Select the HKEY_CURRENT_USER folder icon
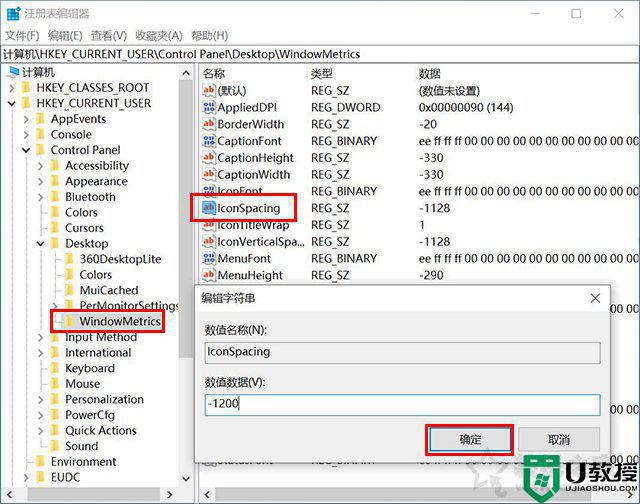Screen dimensions: 640x504 point(26,103)
